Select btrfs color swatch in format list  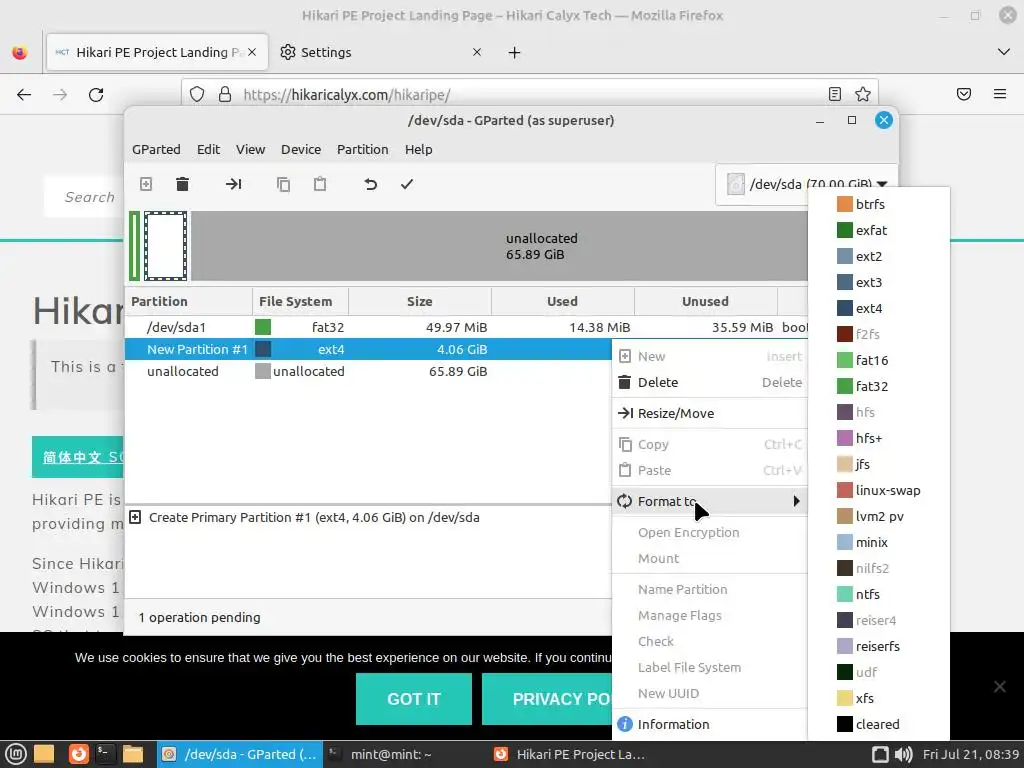845,204
